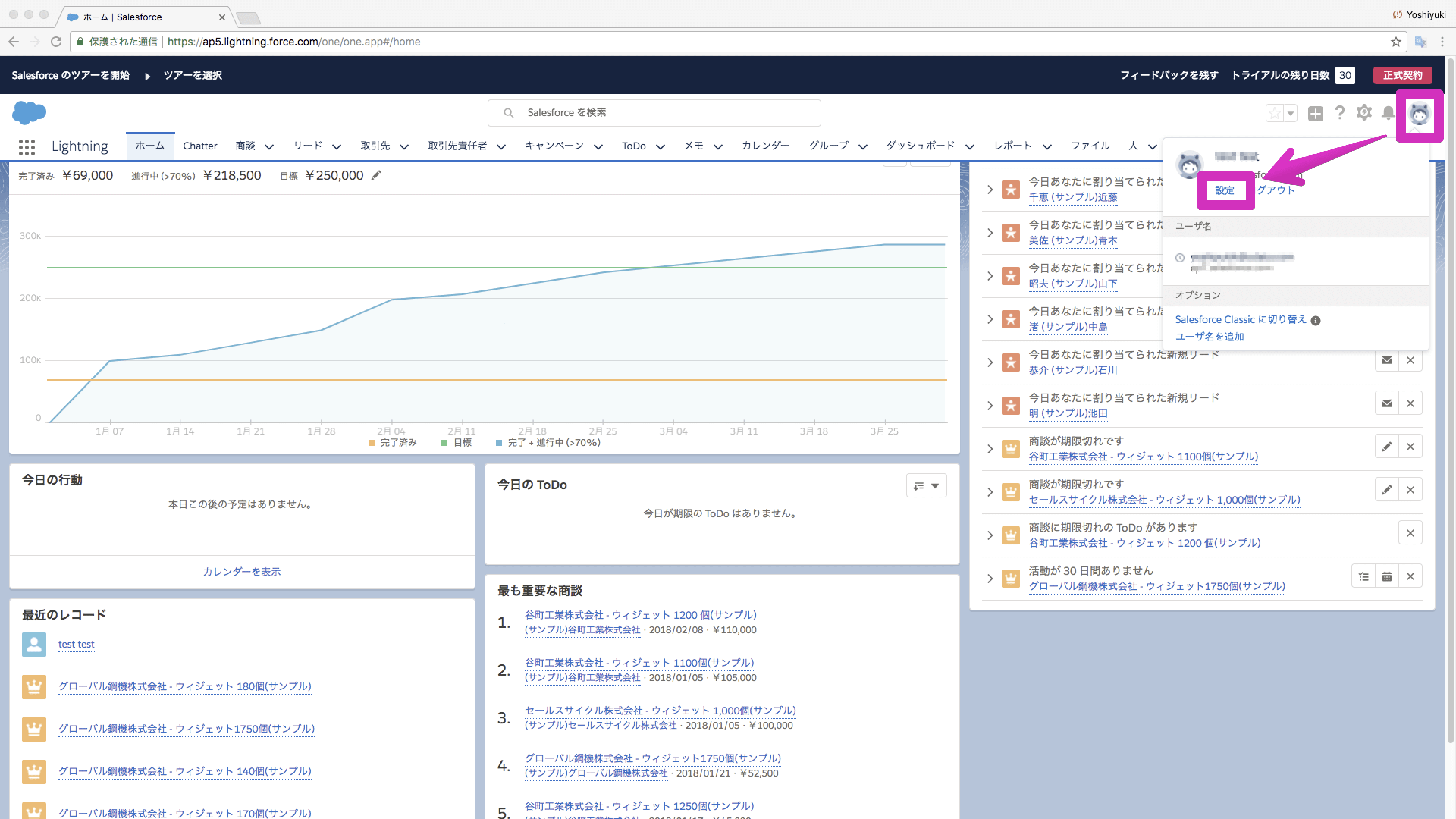
Task: Click the setup gear icon
Action: (1364, 113)
